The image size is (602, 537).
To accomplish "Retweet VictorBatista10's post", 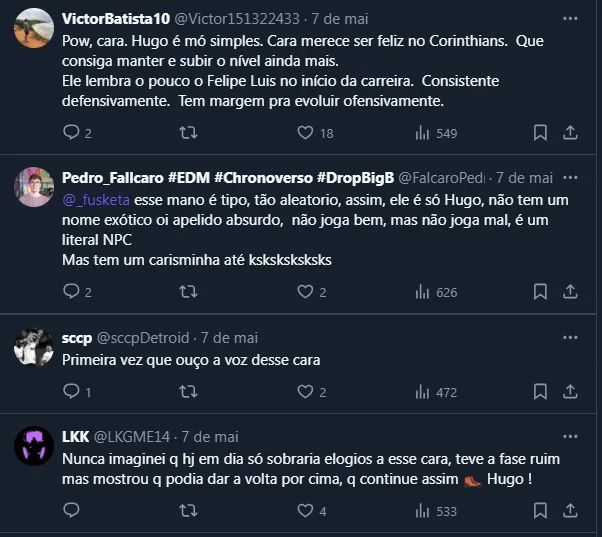I will tap(187, 133).
